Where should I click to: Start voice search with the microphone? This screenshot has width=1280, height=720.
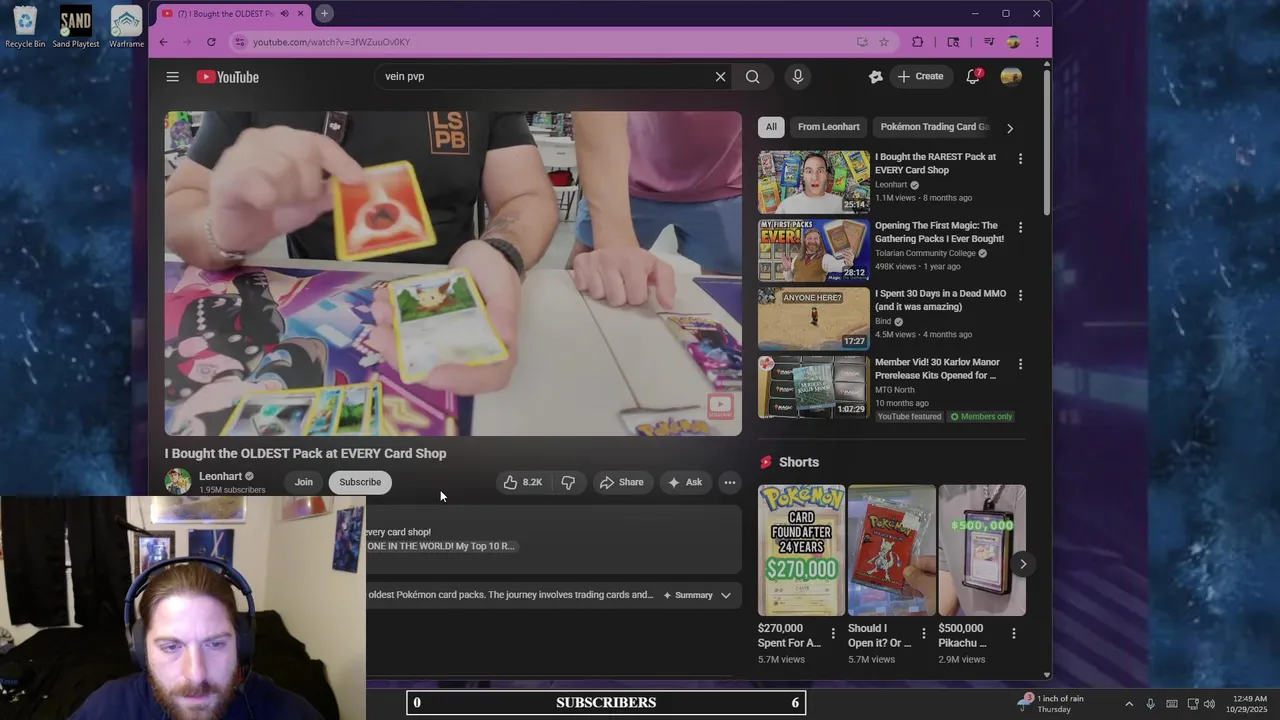[797, 77]
